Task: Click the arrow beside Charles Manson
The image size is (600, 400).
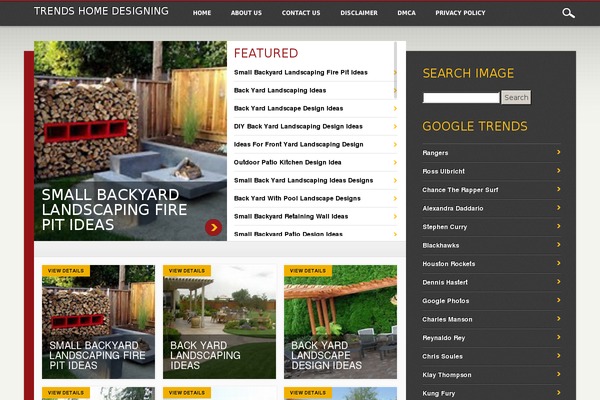Action: coord(559,318)
